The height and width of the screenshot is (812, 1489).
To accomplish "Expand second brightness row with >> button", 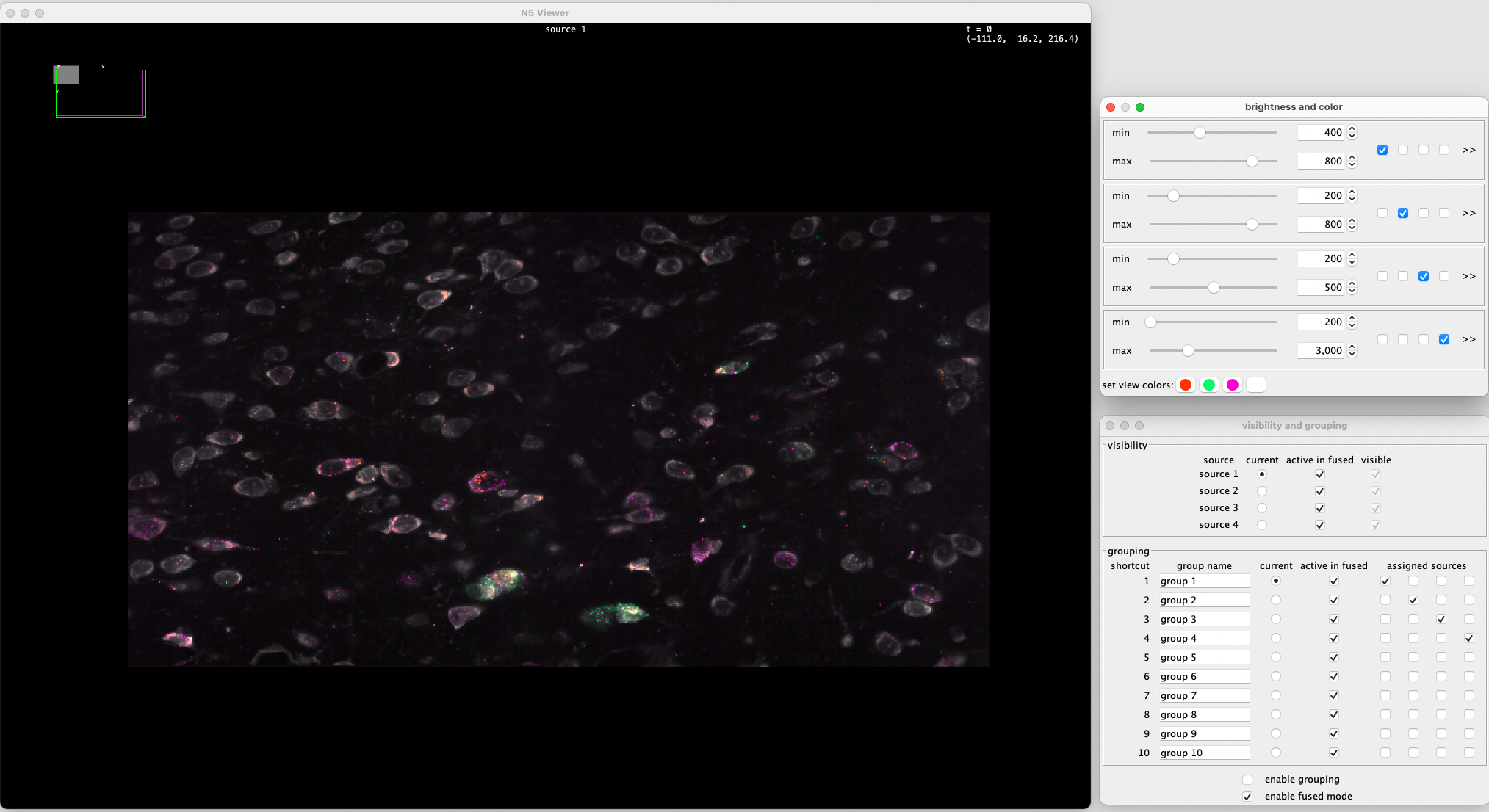I will click(x=1468, y=213).
